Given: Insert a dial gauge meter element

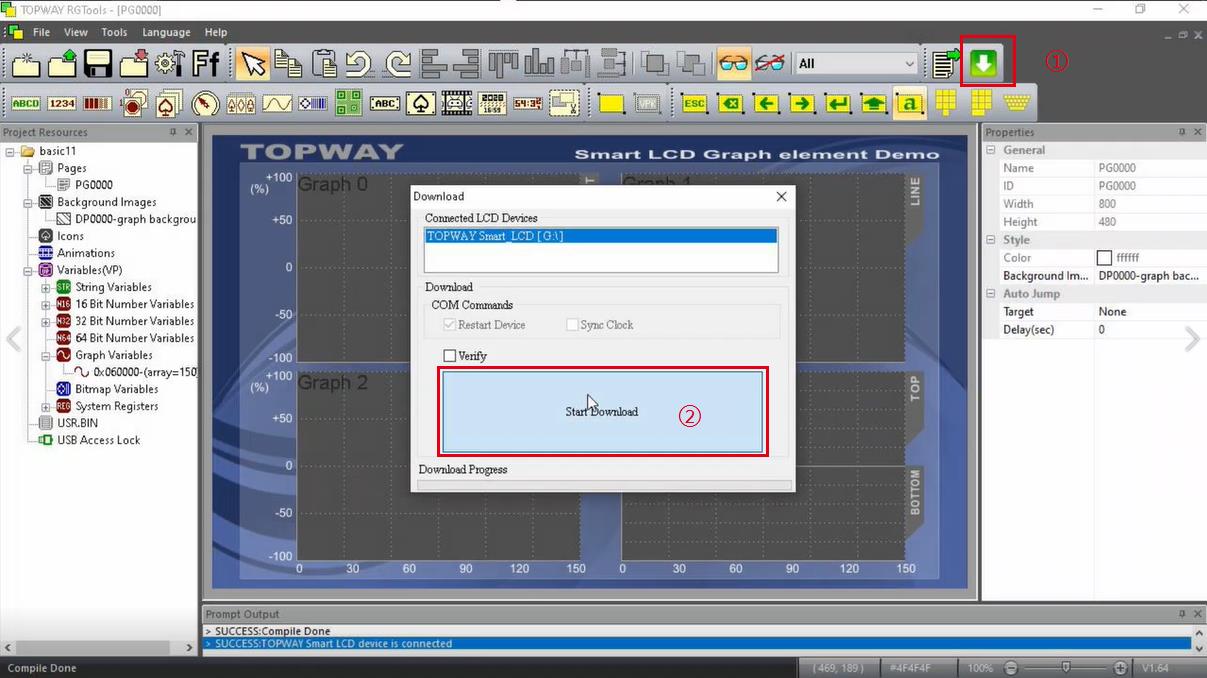Looking at the screenshot, I should 206,103.
